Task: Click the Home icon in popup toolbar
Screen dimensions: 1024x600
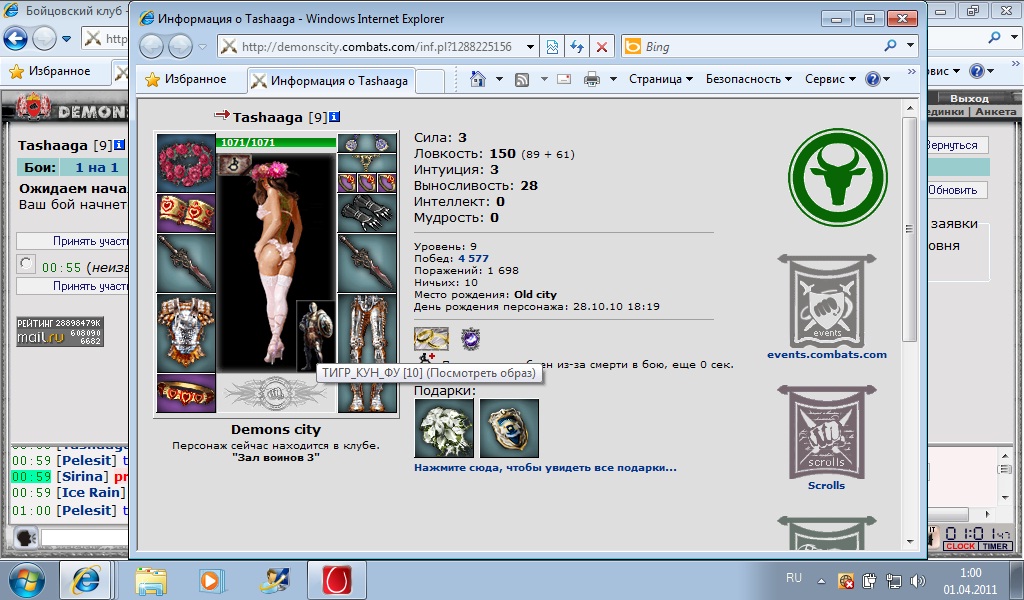Action: point(478,79)
